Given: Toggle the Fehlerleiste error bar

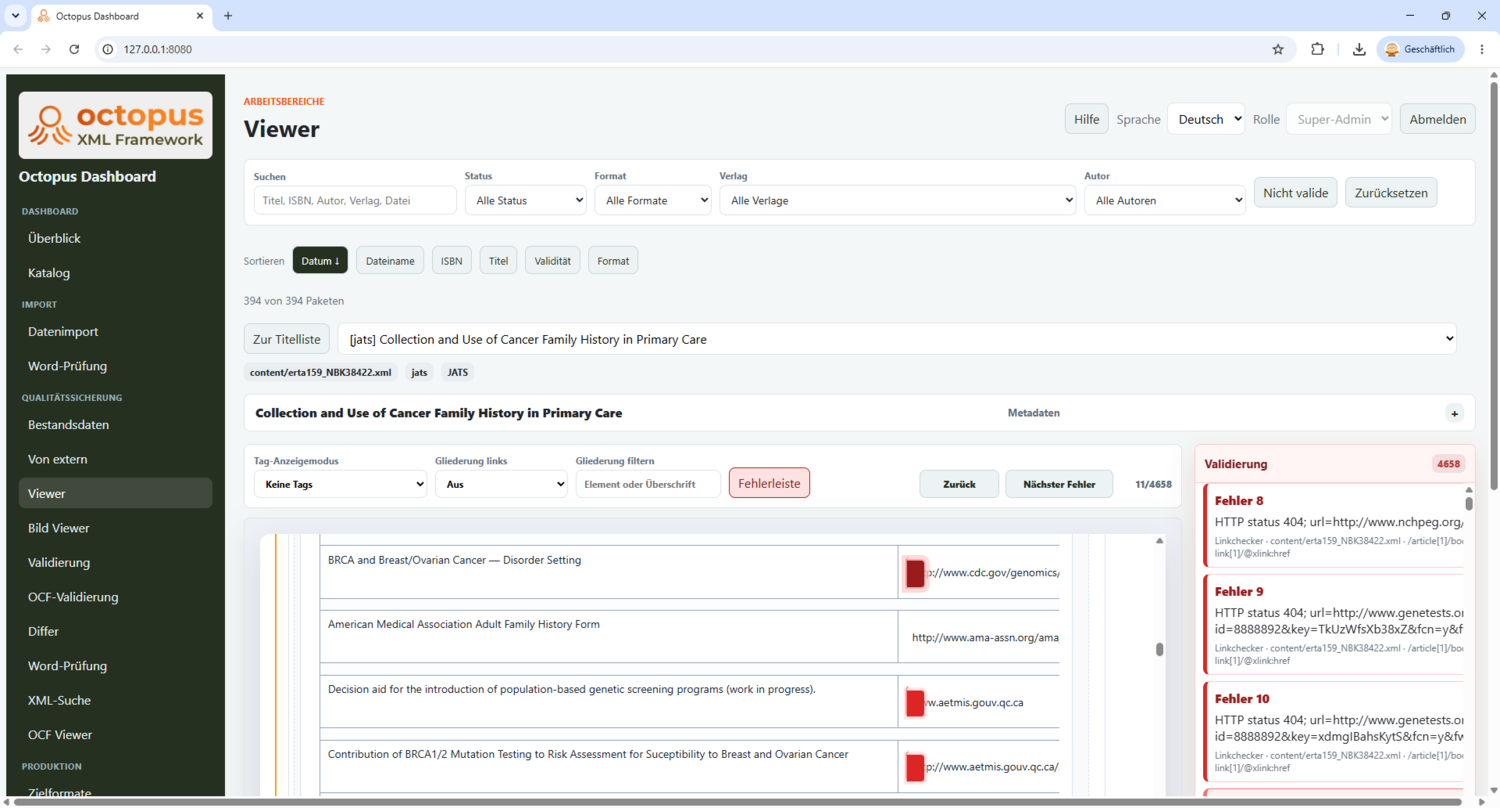Looking at the screenshot, I should click(x=769, y=483).
